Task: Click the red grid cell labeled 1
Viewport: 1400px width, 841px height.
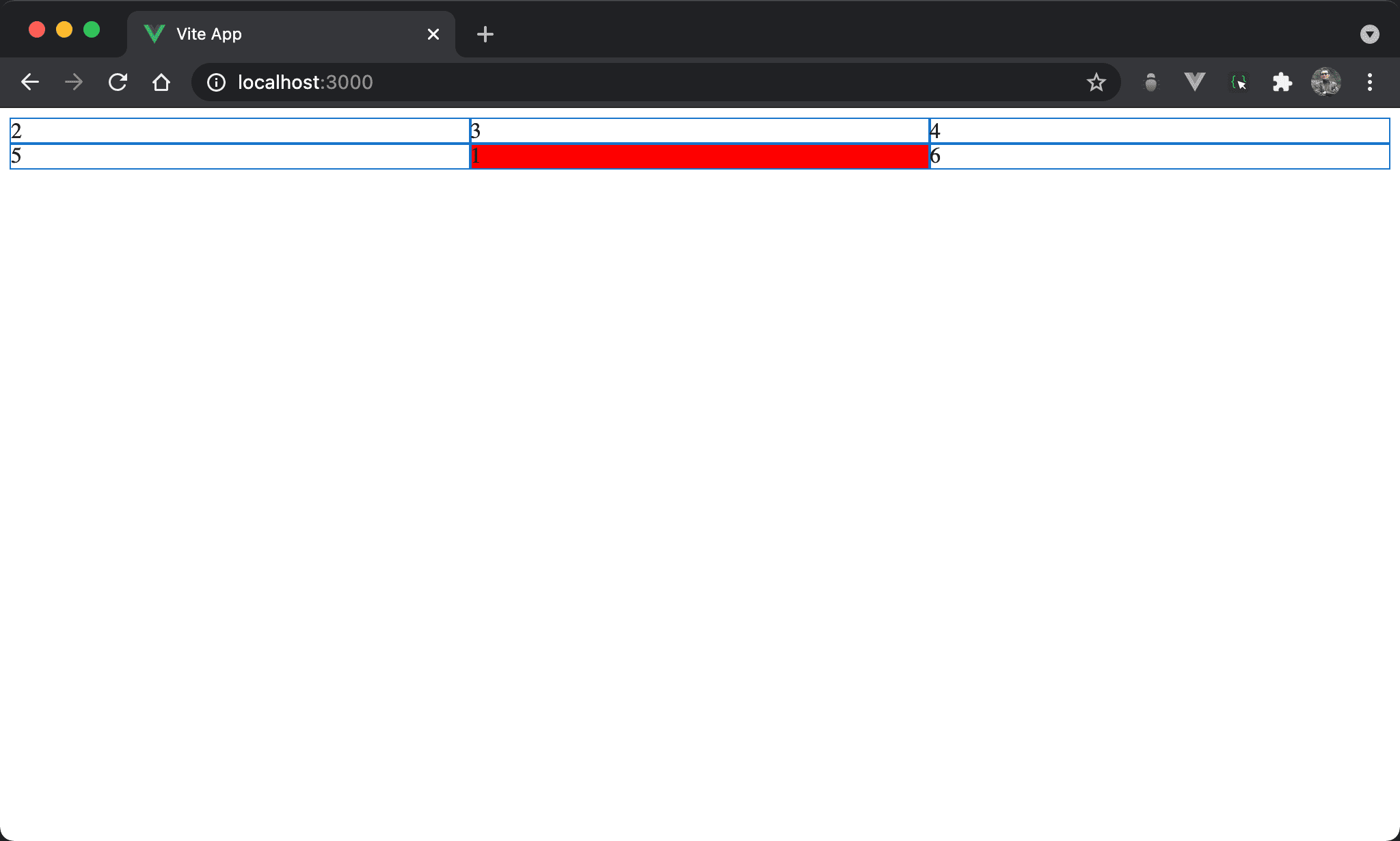Action: (699, 156)
